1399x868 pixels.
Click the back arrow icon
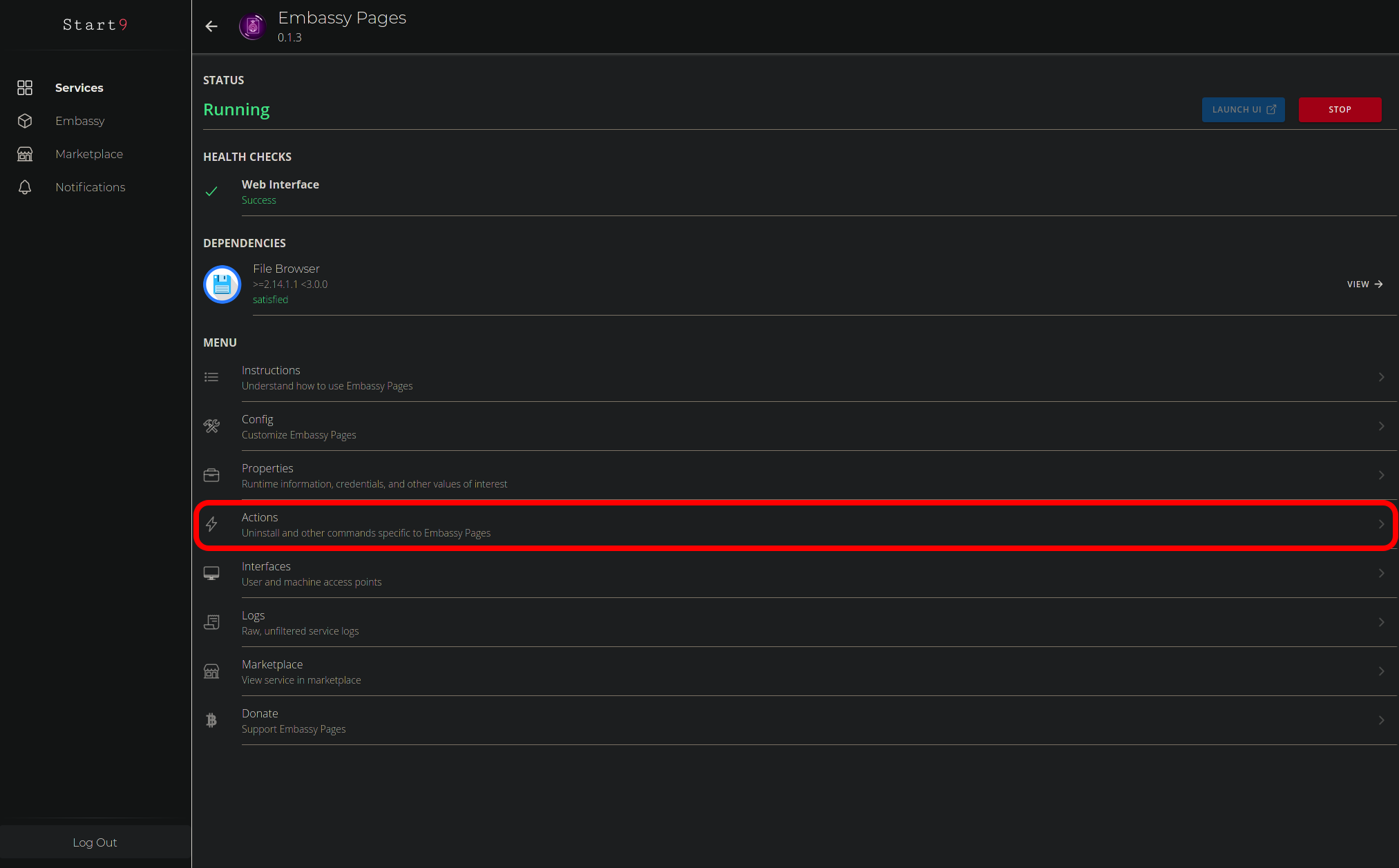tap(211, 26)
